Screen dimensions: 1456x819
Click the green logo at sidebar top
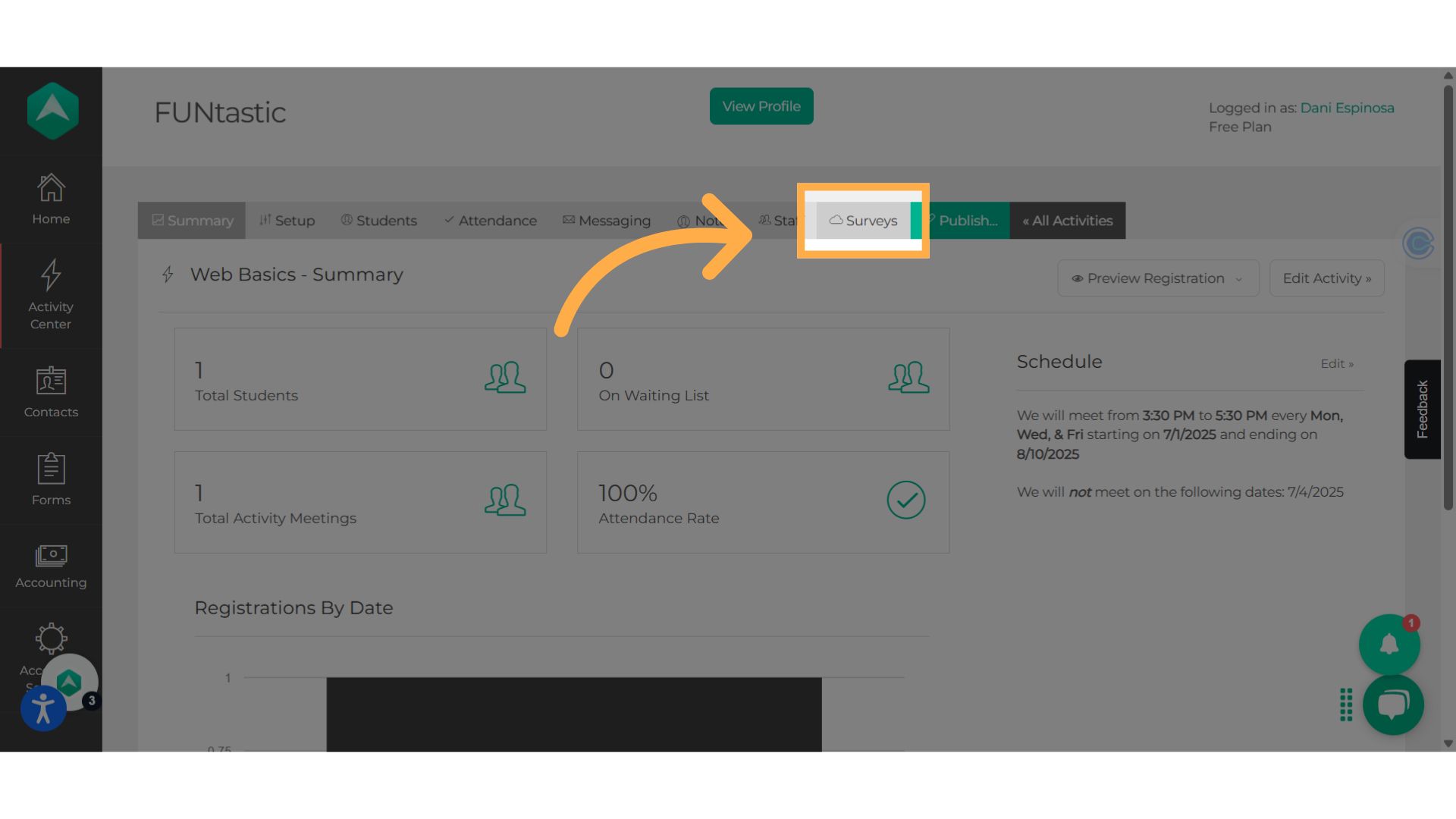52,111
